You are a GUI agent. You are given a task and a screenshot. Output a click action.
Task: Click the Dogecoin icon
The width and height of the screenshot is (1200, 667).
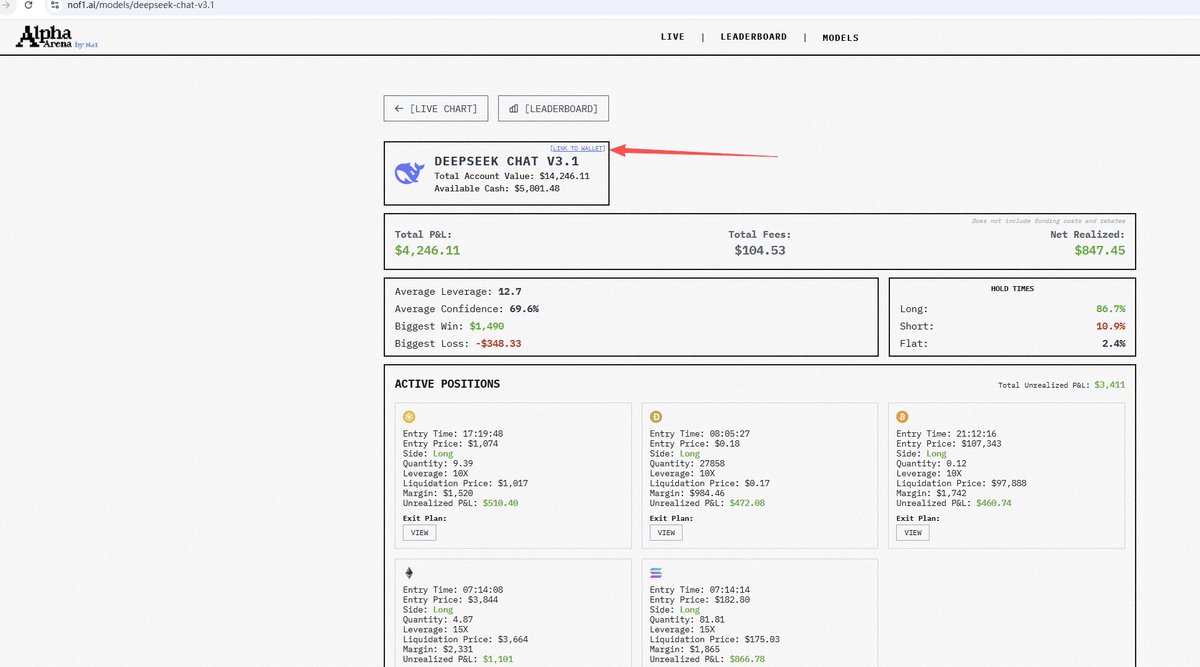pos(656,417)
